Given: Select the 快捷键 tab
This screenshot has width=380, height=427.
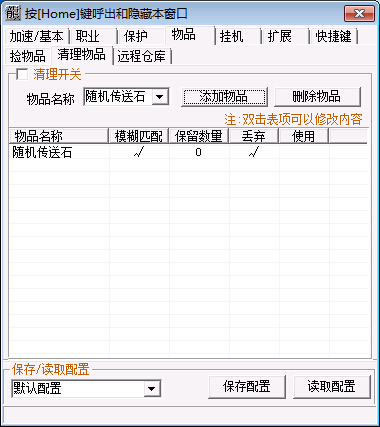Looking at the screenshot, I should click(333, 36).
